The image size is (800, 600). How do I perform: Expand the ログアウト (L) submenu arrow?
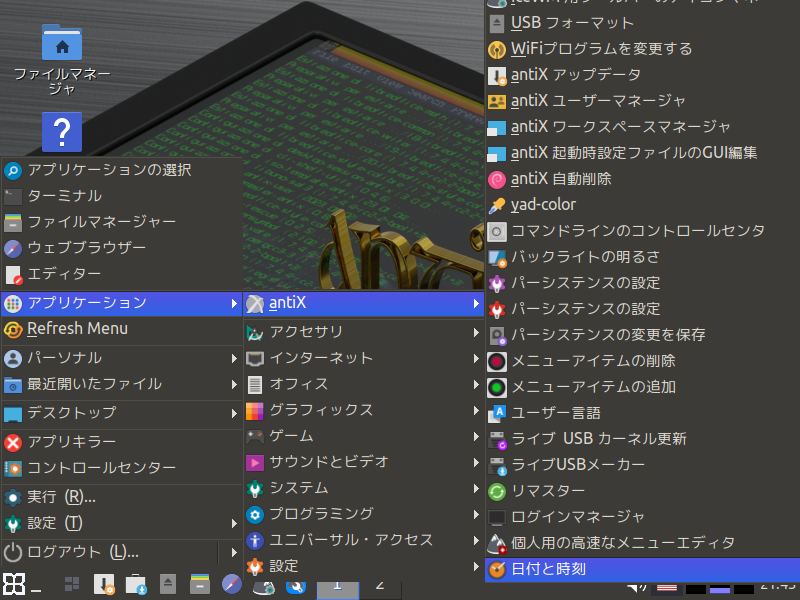pos(234,553)
